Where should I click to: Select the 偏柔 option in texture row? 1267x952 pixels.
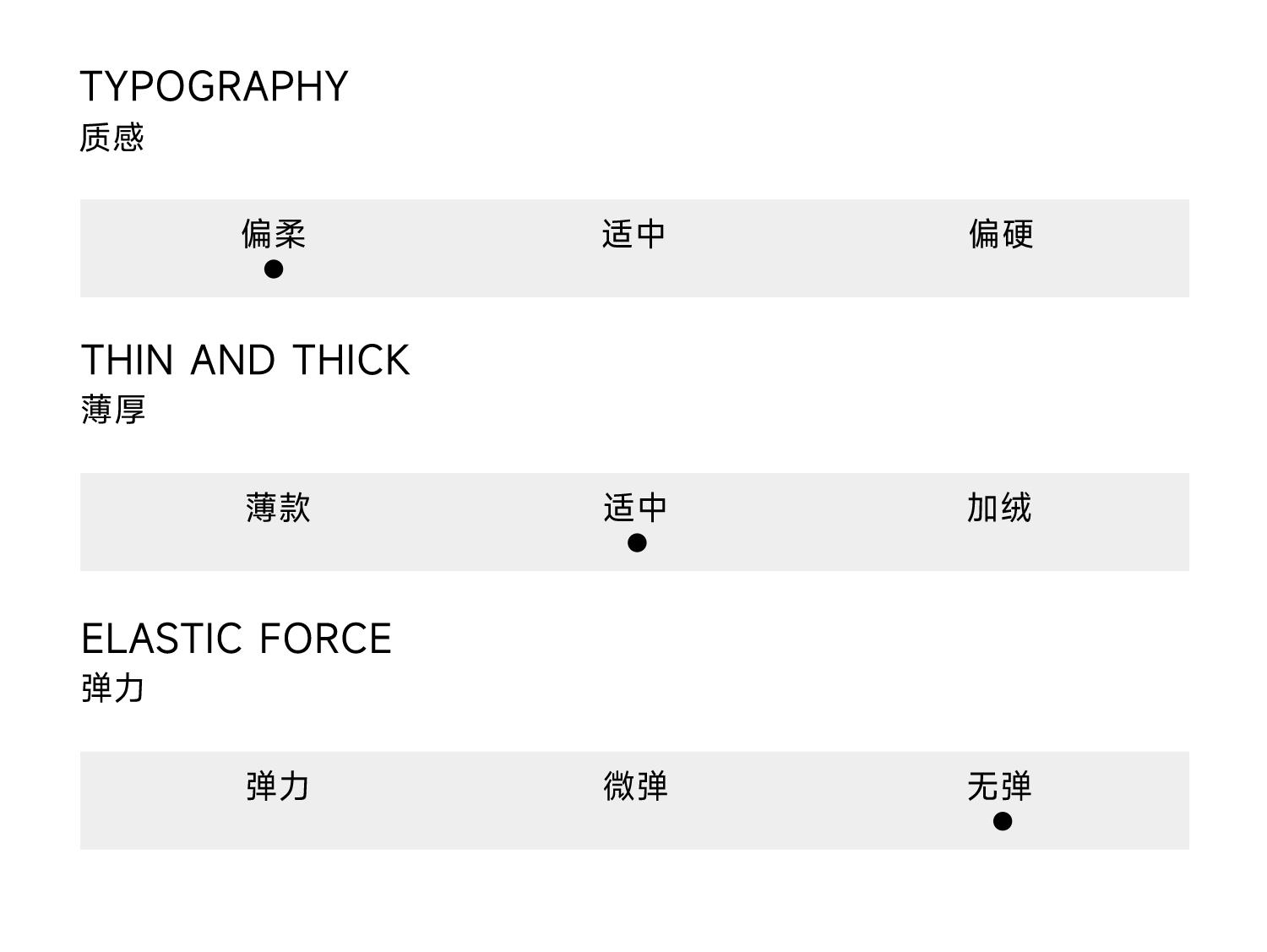coord(273,234)
